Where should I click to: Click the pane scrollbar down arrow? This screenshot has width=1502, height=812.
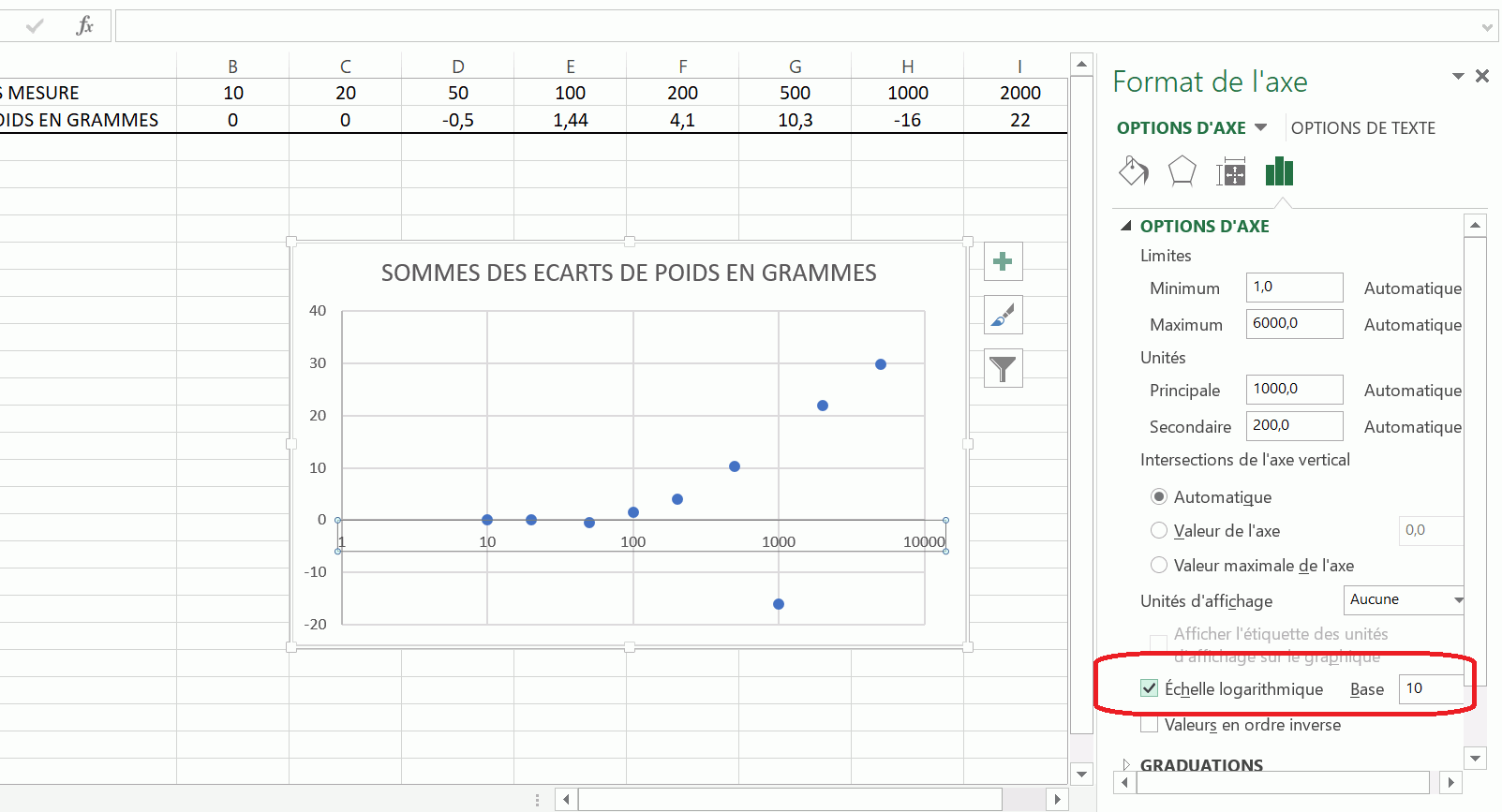(1476, 758)
